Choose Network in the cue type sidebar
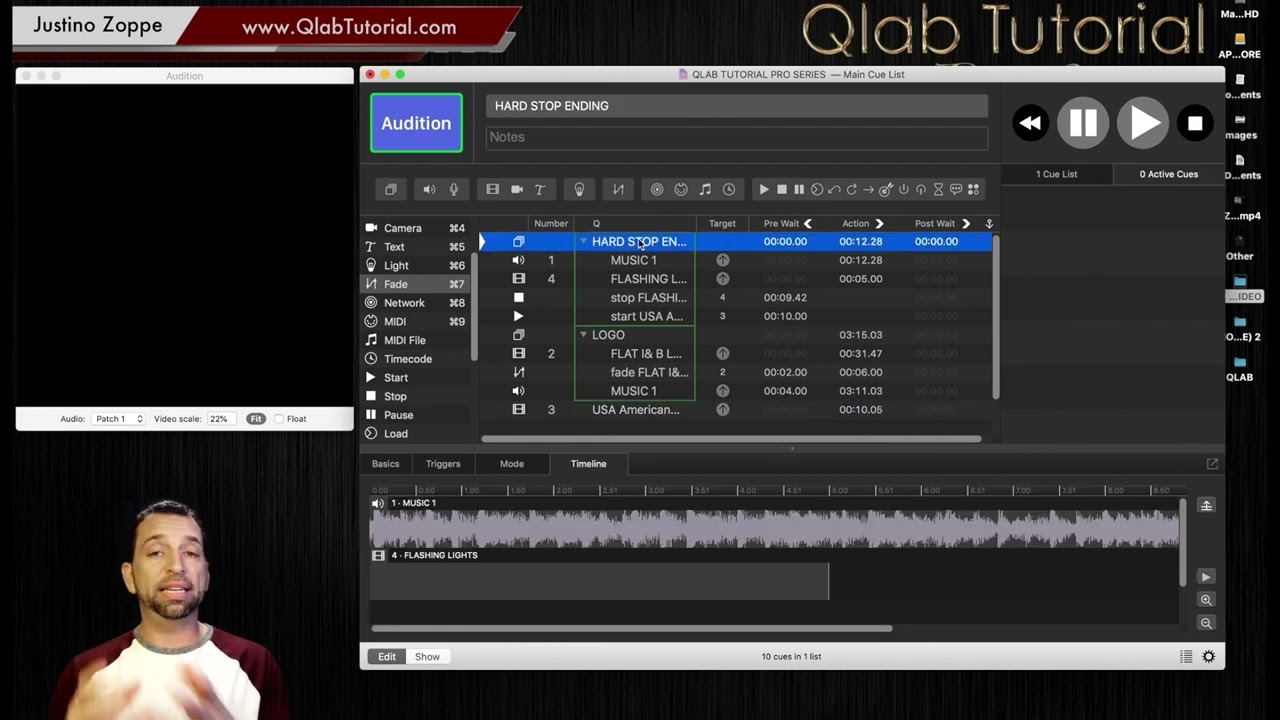Screen dimensions: 1280x720 point(415,303)
